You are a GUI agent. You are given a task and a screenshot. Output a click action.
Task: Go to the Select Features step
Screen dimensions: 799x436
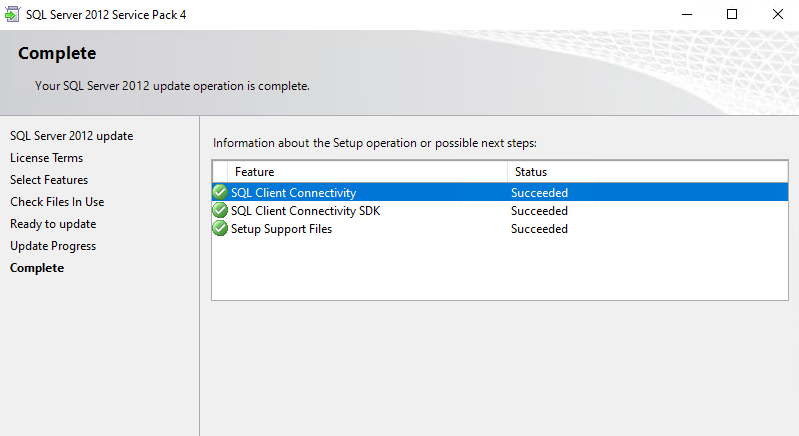[x=49, y=180]
